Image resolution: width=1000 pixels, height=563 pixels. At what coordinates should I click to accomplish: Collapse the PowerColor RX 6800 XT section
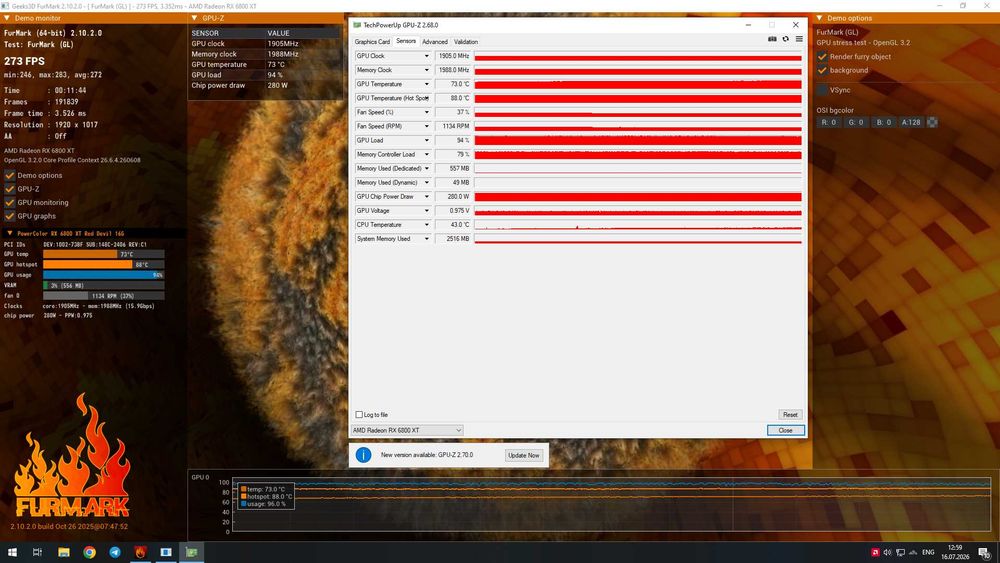10,233
